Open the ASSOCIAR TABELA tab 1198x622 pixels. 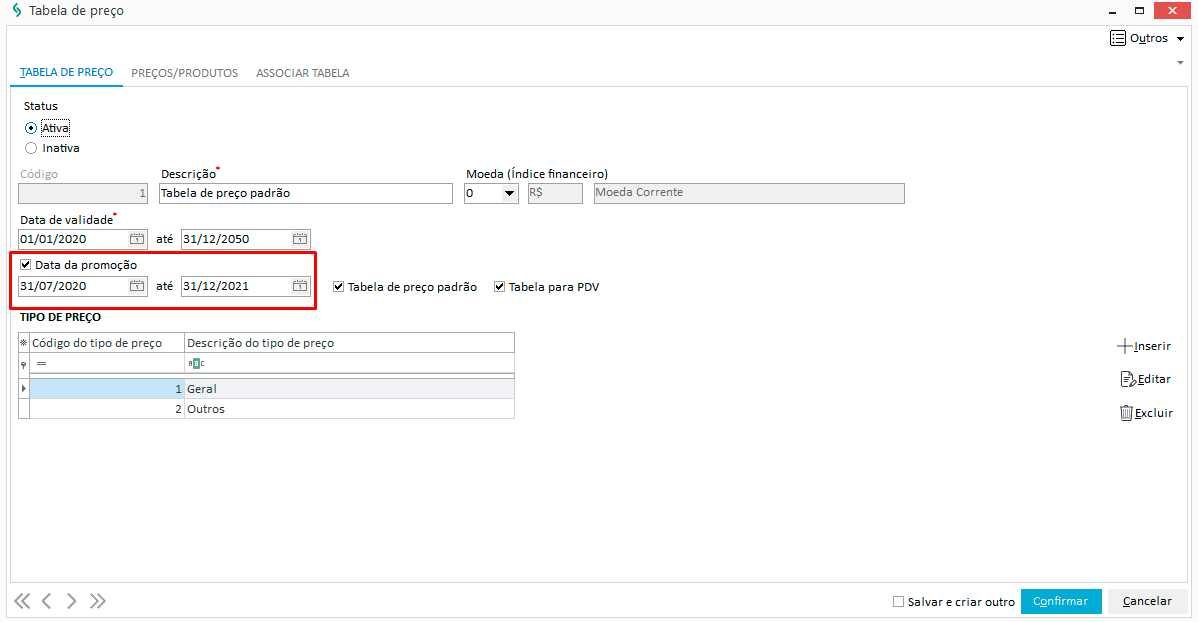302,73
